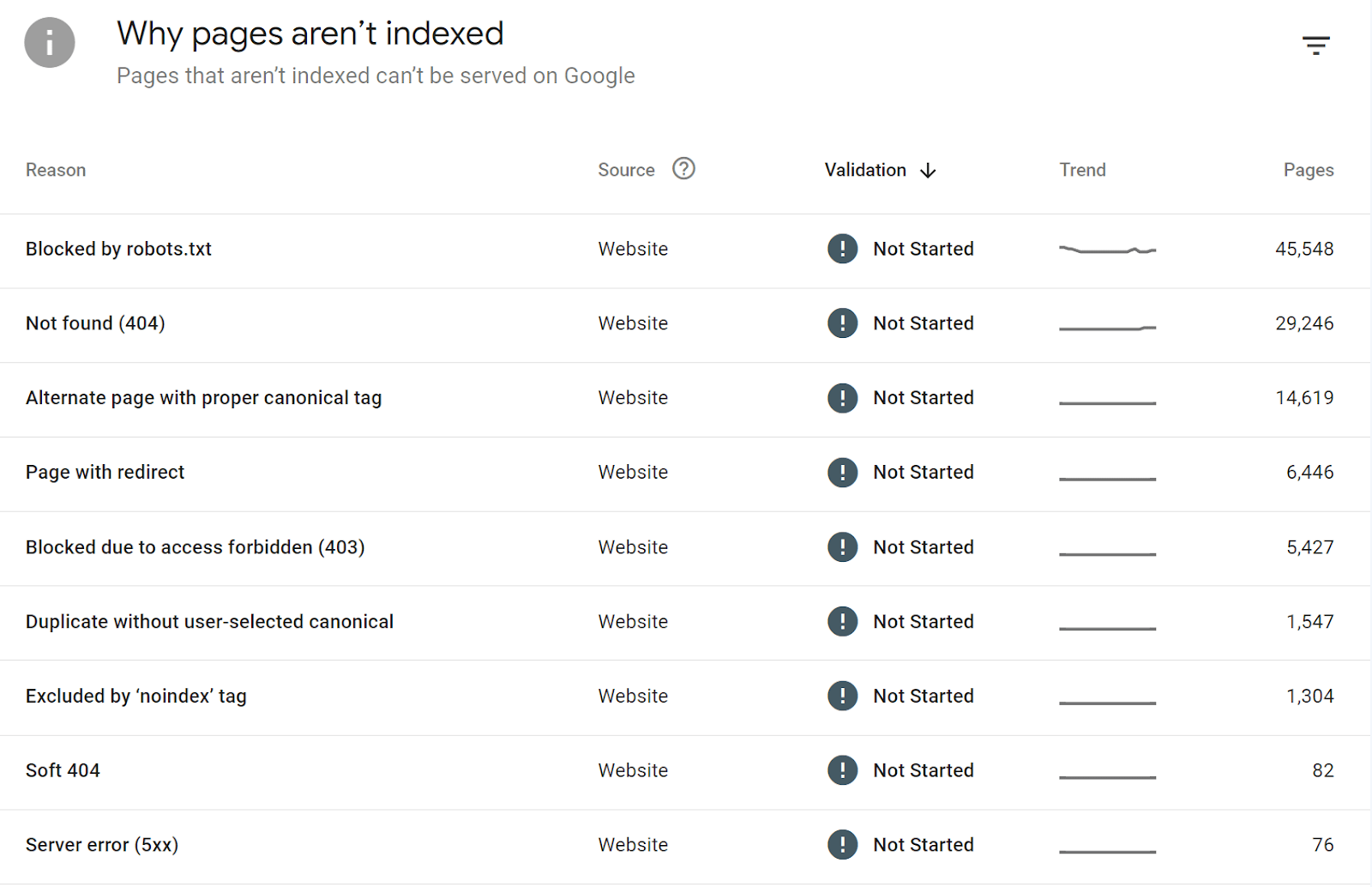
Task: Click the exclamation icon beside Server error (5xx)
Action: pos(843,844)
